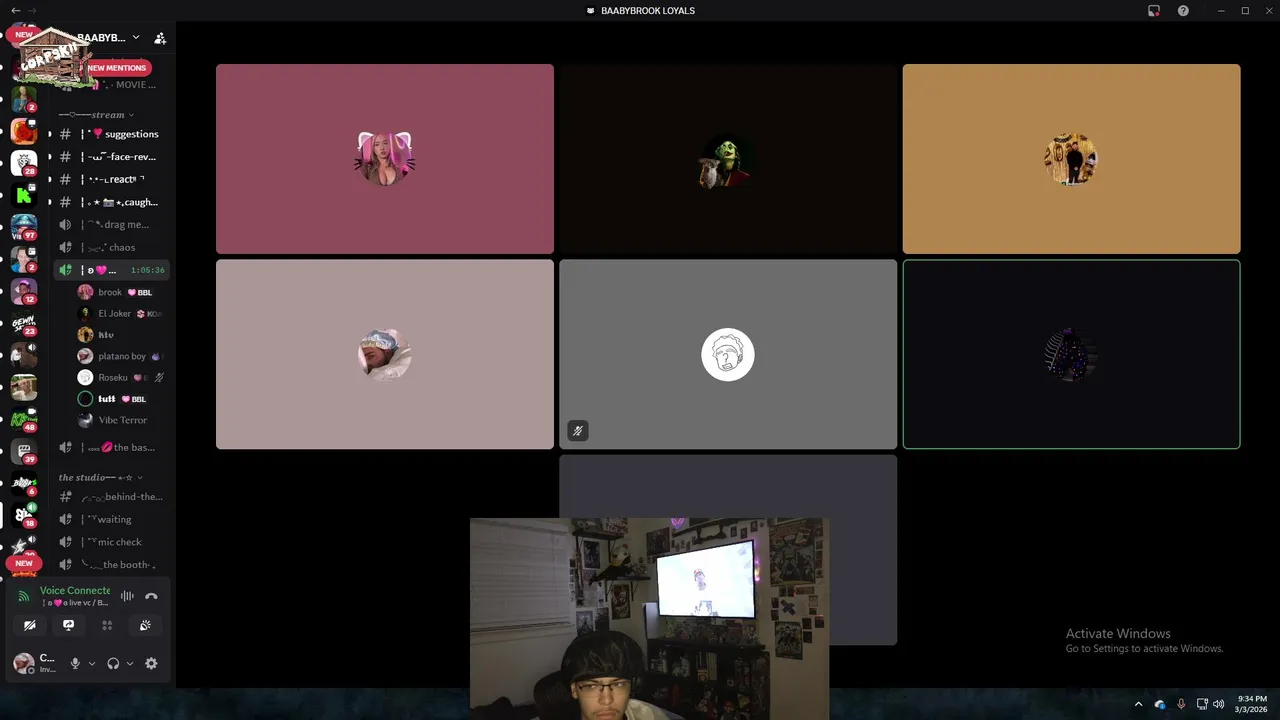Focus the tan tile with group photo avatar

1071,159
